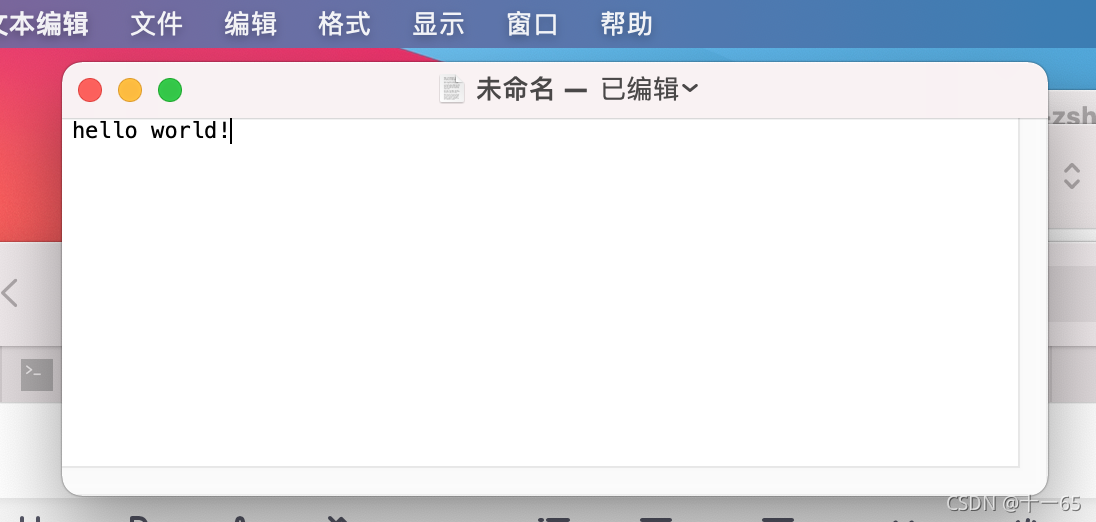Open the 窗口 menu
Image resolution: width=1096 pixels, height=522 pixels.
click(533, 24)
